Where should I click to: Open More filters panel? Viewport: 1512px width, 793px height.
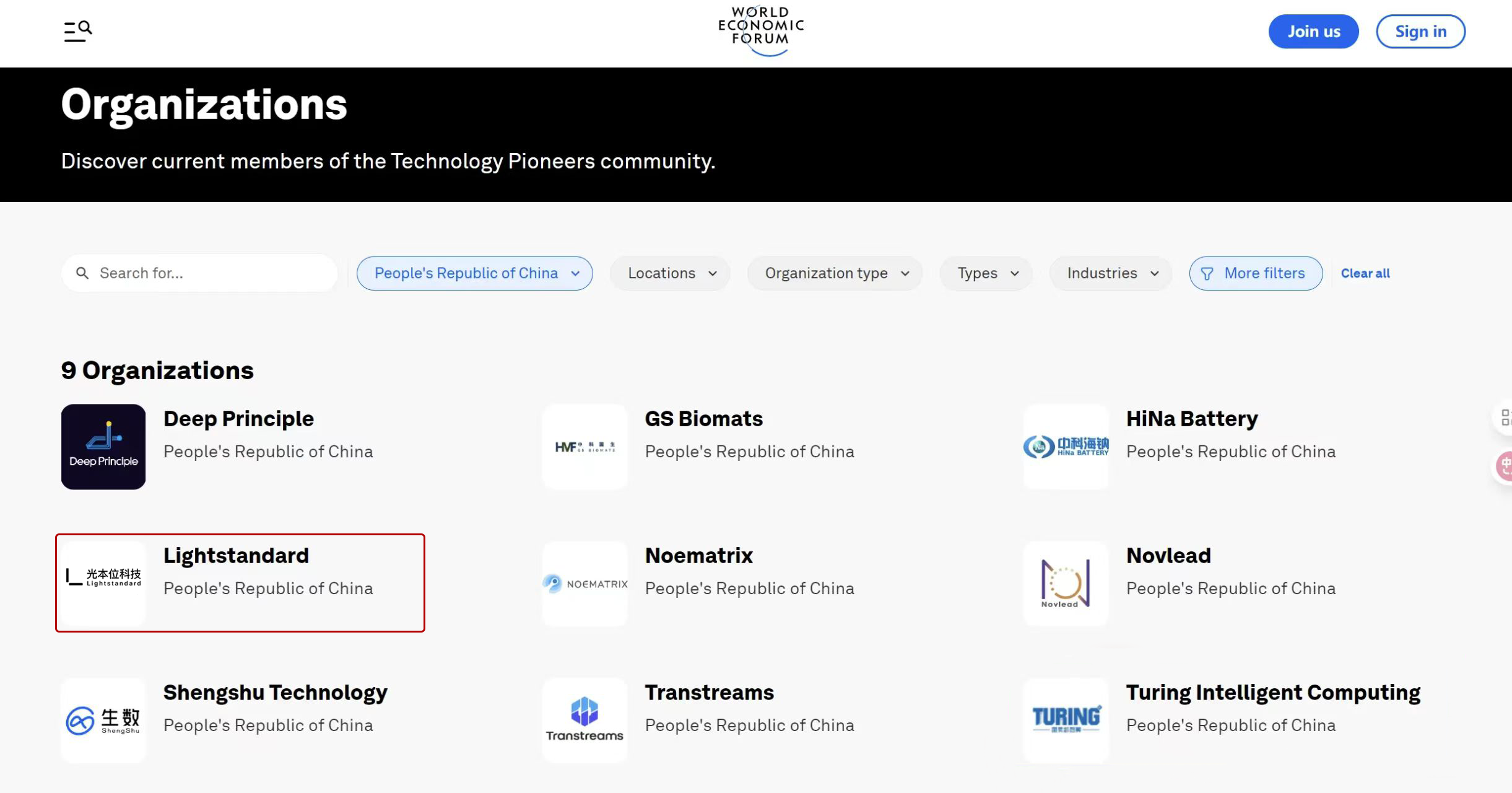click(x=1256, y=273)
